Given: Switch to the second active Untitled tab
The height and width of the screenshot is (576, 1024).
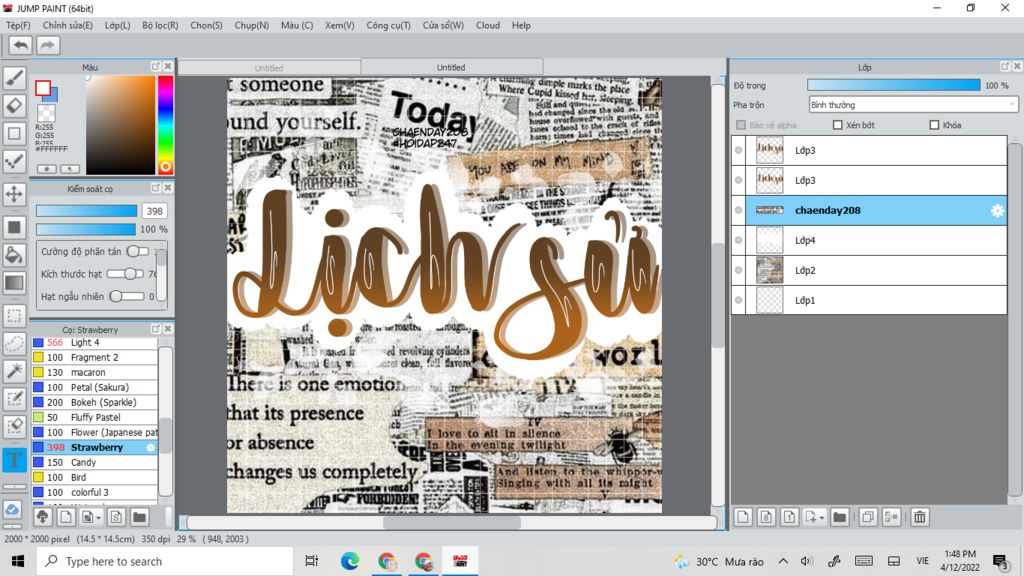Looking at the screenshot, I should [451, 67].
